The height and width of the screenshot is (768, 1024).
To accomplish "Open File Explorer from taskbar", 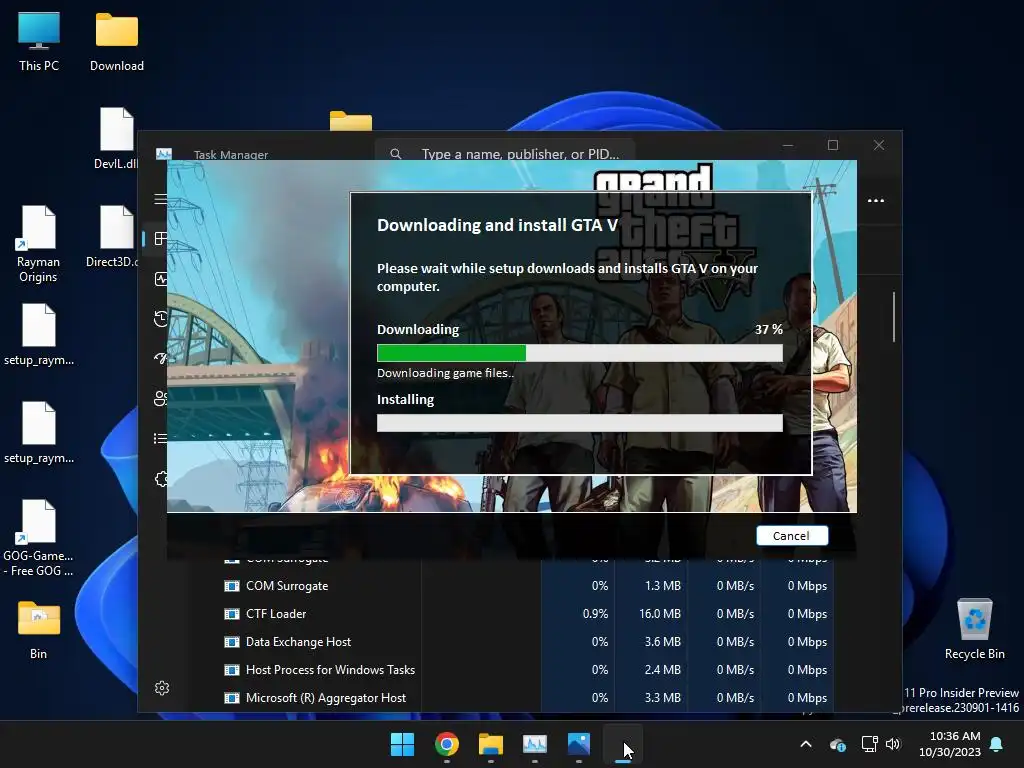I will tap(490, 744).
